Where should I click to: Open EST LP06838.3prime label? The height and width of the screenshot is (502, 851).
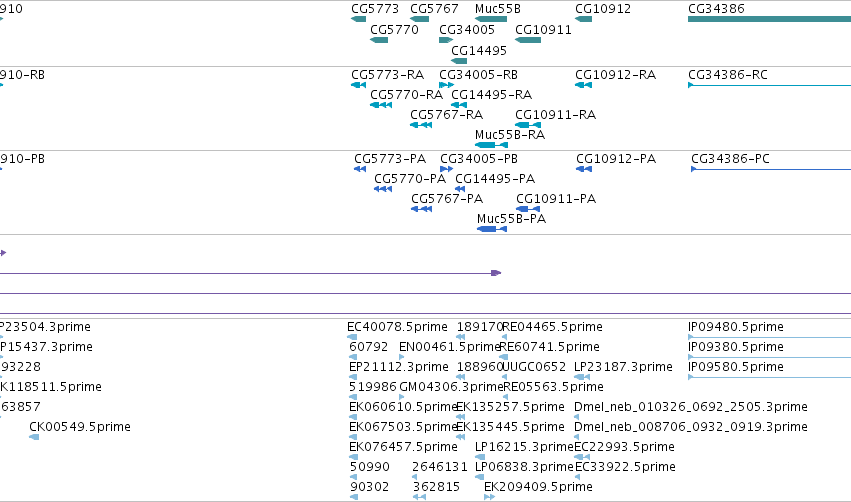pyautogui.click(x=524, y=467)
